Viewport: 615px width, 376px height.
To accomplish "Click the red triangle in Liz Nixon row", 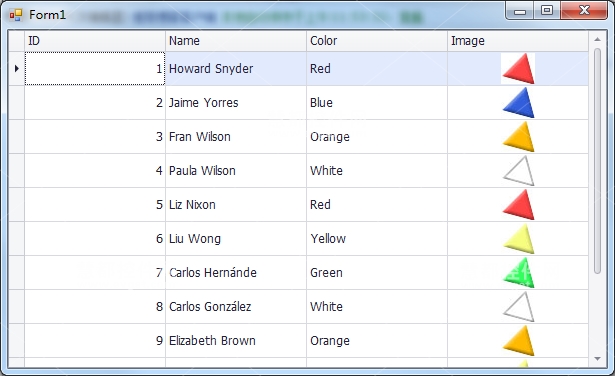I will click(x=518, y=205).
